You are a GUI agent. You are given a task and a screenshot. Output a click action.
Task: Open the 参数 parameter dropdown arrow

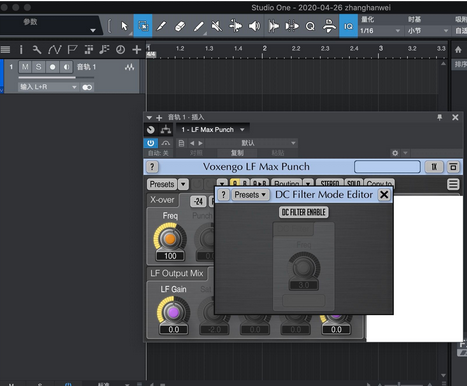point(93,30)
